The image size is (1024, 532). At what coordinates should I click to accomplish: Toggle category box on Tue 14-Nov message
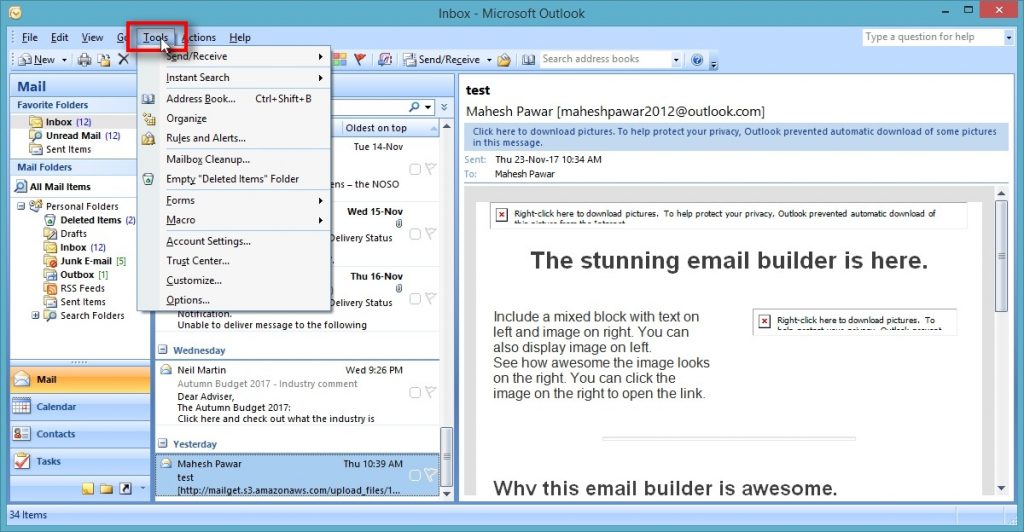(x=415, y=169)
